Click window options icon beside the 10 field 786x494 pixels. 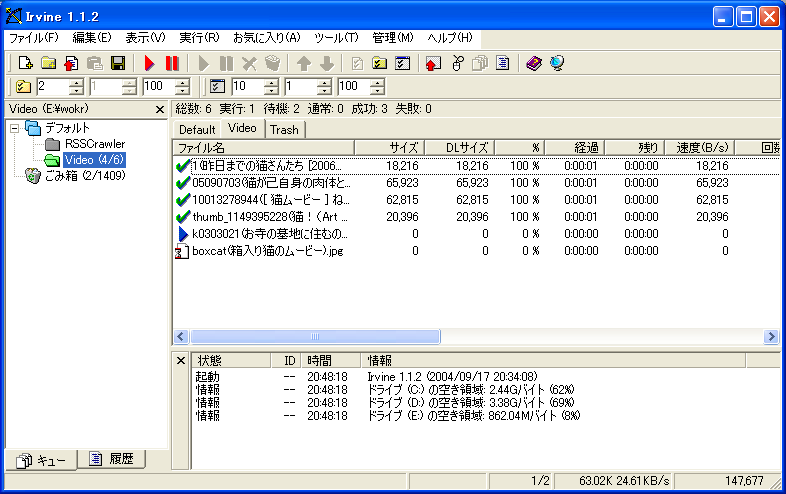click(x=217, y=86)
